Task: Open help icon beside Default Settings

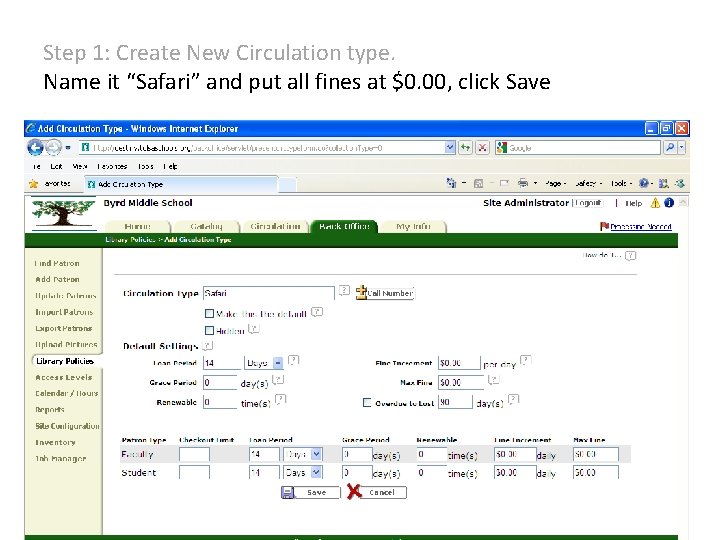Action: [208, 345]
